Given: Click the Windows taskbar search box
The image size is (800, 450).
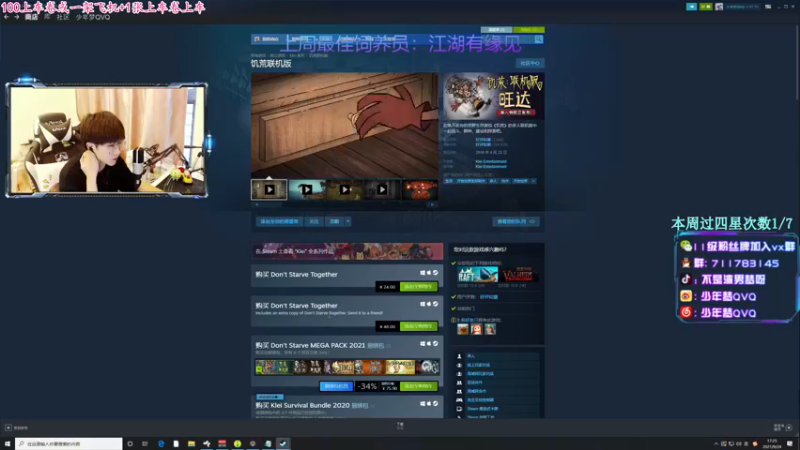Looking at the screenshot, I should (68, 444).
